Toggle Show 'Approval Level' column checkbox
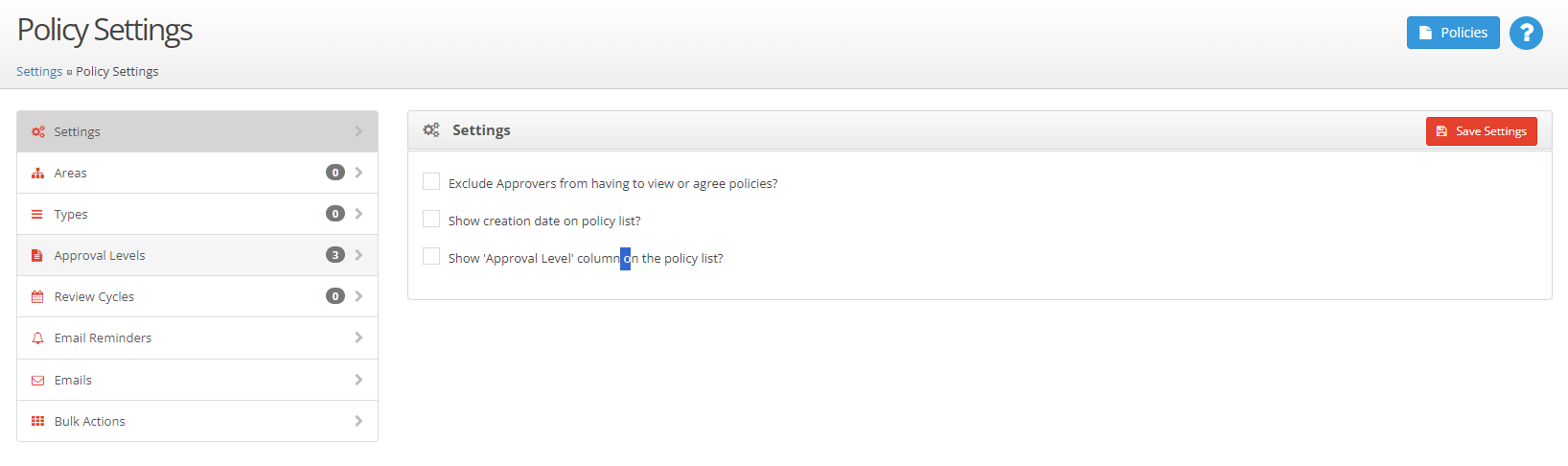Screen dimensions: 1568x466 pos(431,256)
